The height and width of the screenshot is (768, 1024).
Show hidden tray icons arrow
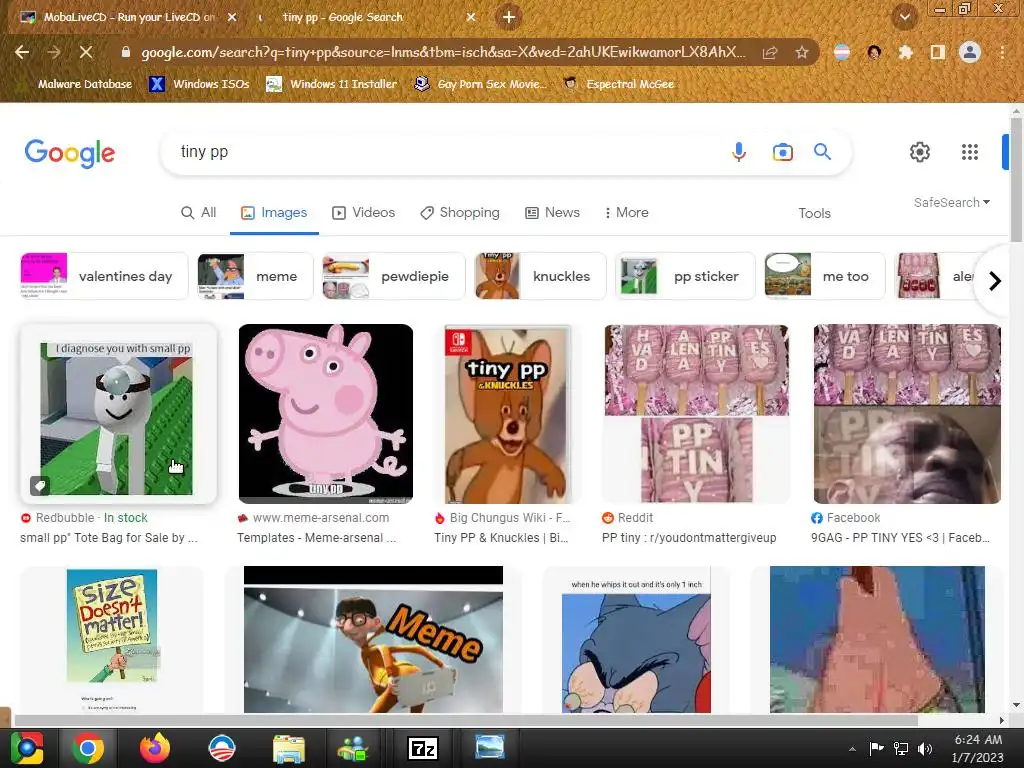point(852,750)
